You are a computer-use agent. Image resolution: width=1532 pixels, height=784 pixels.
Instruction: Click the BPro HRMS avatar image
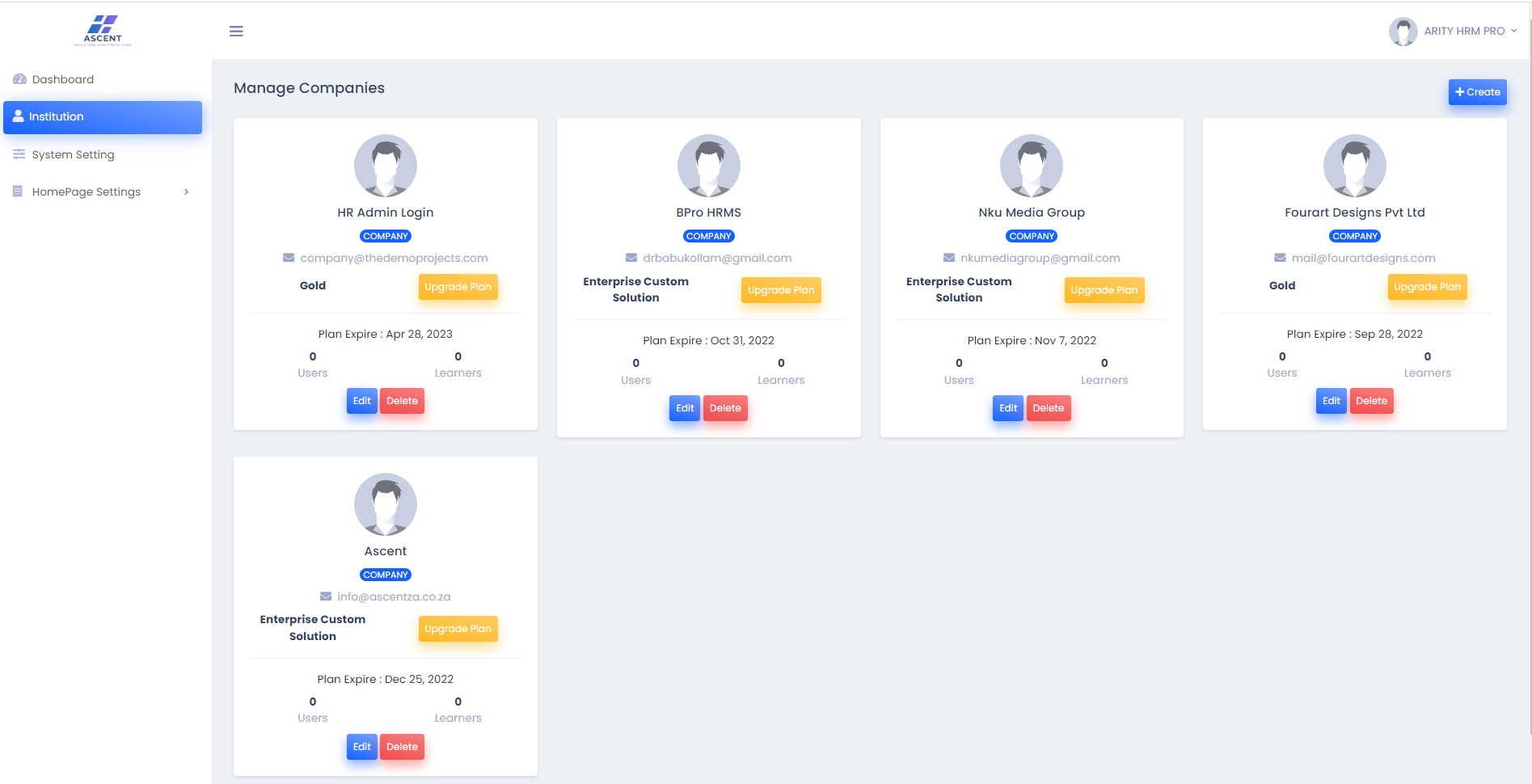(x=709, y=166)
